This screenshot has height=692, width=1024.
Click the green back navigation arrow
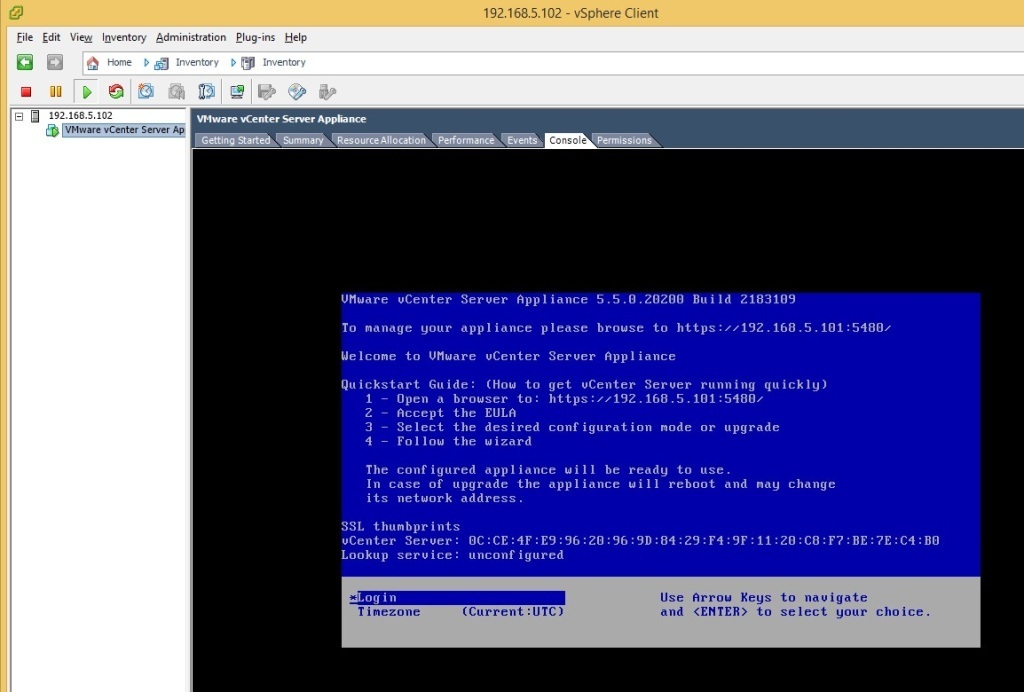[25, 62]
